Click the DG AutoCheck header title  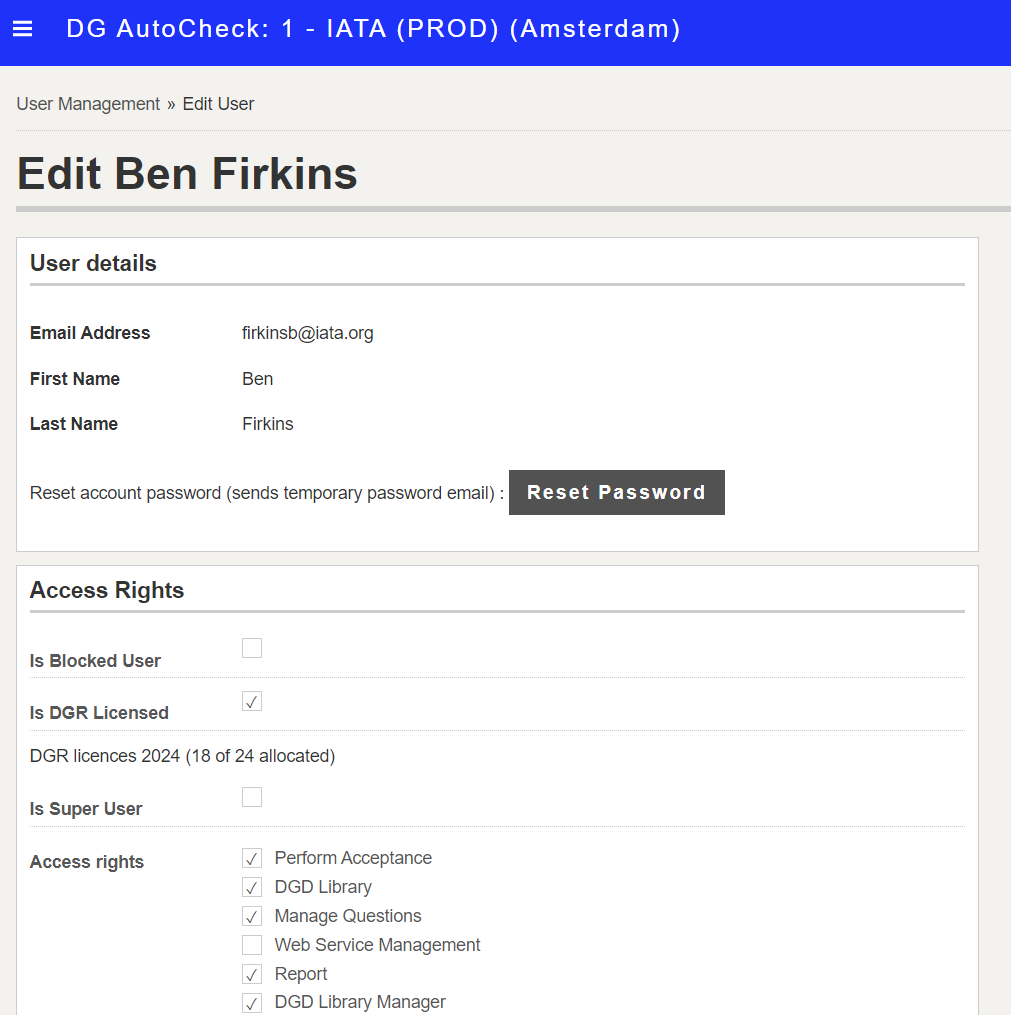point(373,29)
